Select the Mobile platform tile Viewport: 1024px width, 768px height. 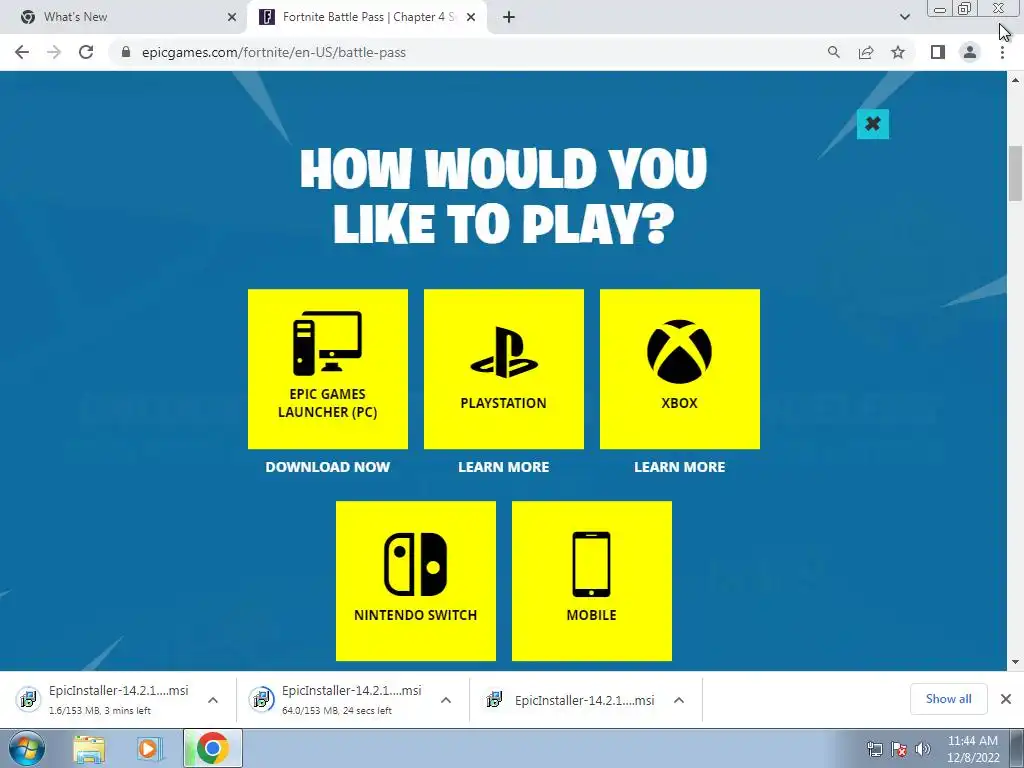(592, 581)
